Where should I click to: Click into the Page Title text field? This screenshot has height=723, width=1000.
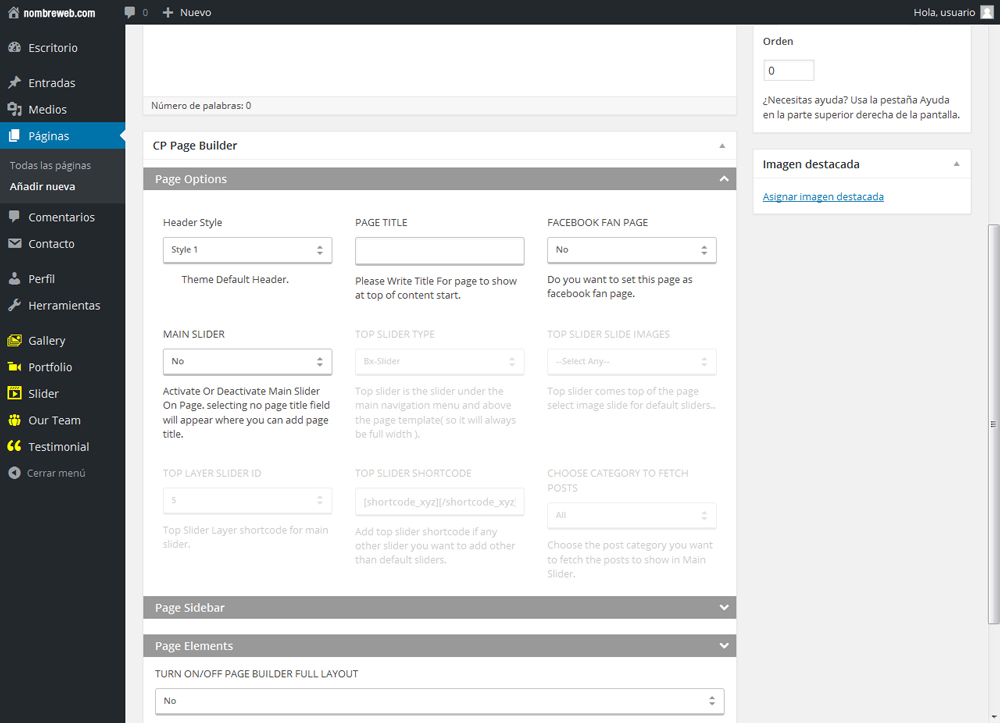(439, 250)
